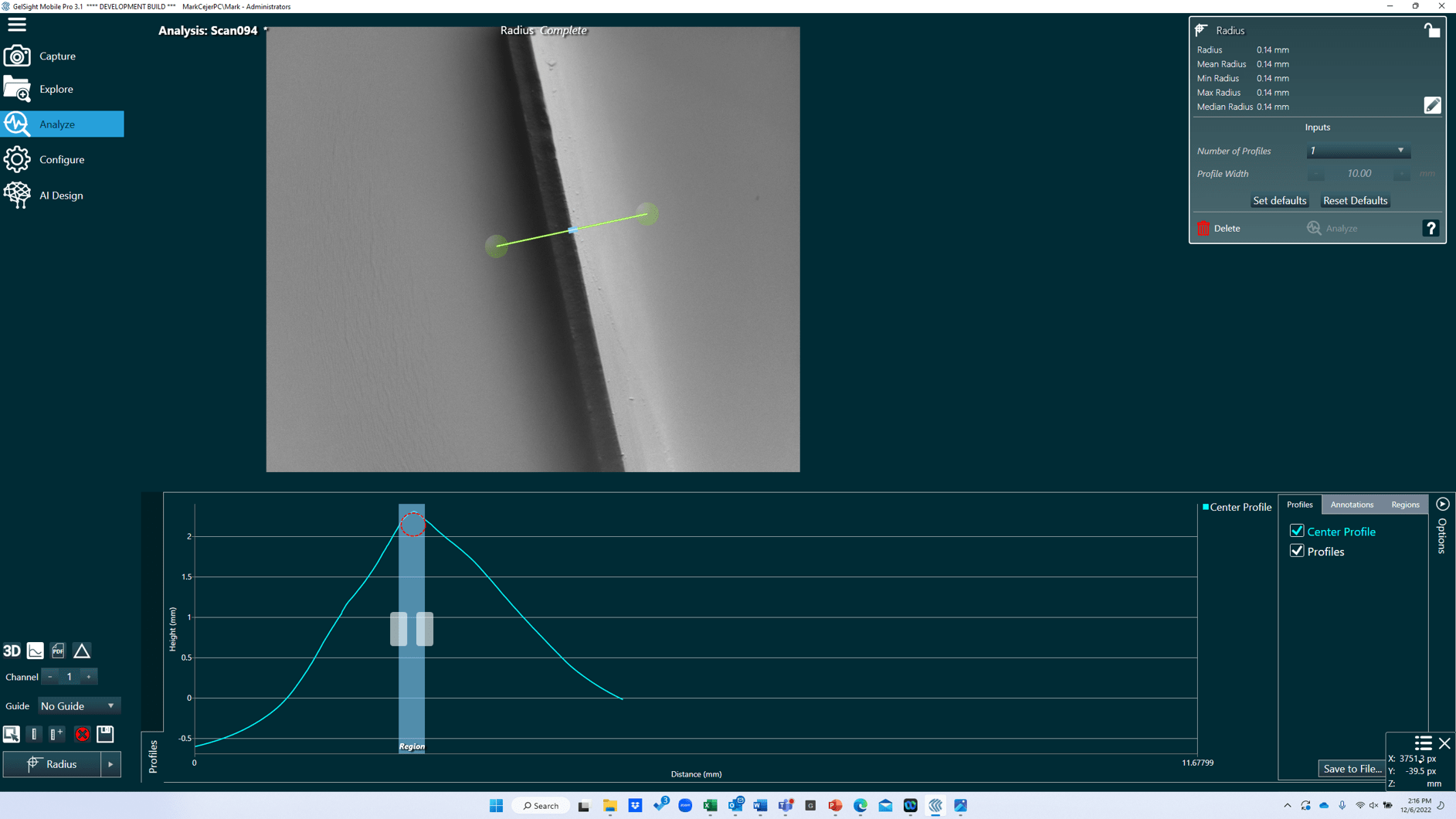
Task: Click the save floppy disk icon
Action: [105, 734]
